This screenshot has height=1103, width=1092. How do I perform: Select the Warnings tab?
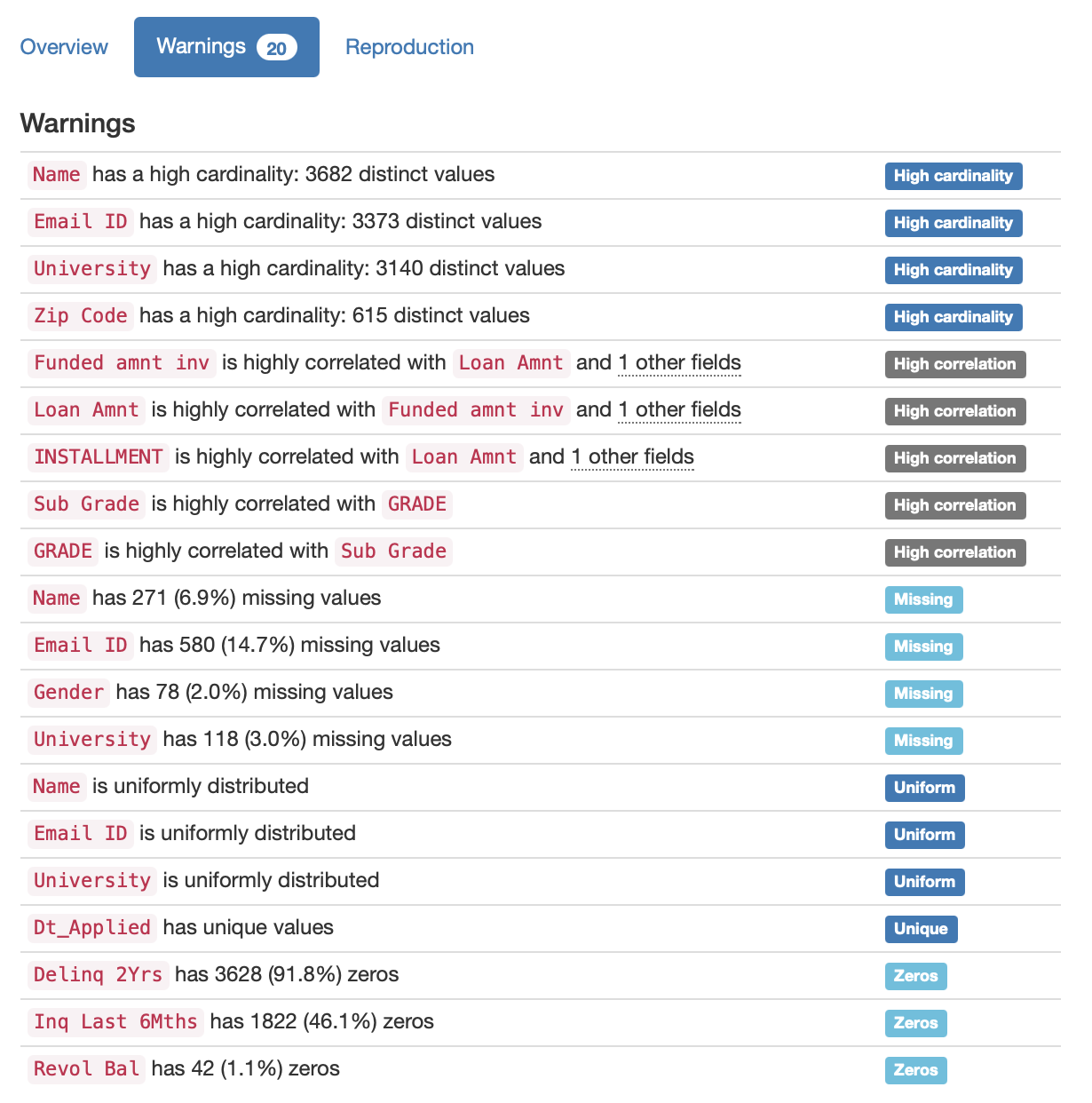[x=202, y=47]
